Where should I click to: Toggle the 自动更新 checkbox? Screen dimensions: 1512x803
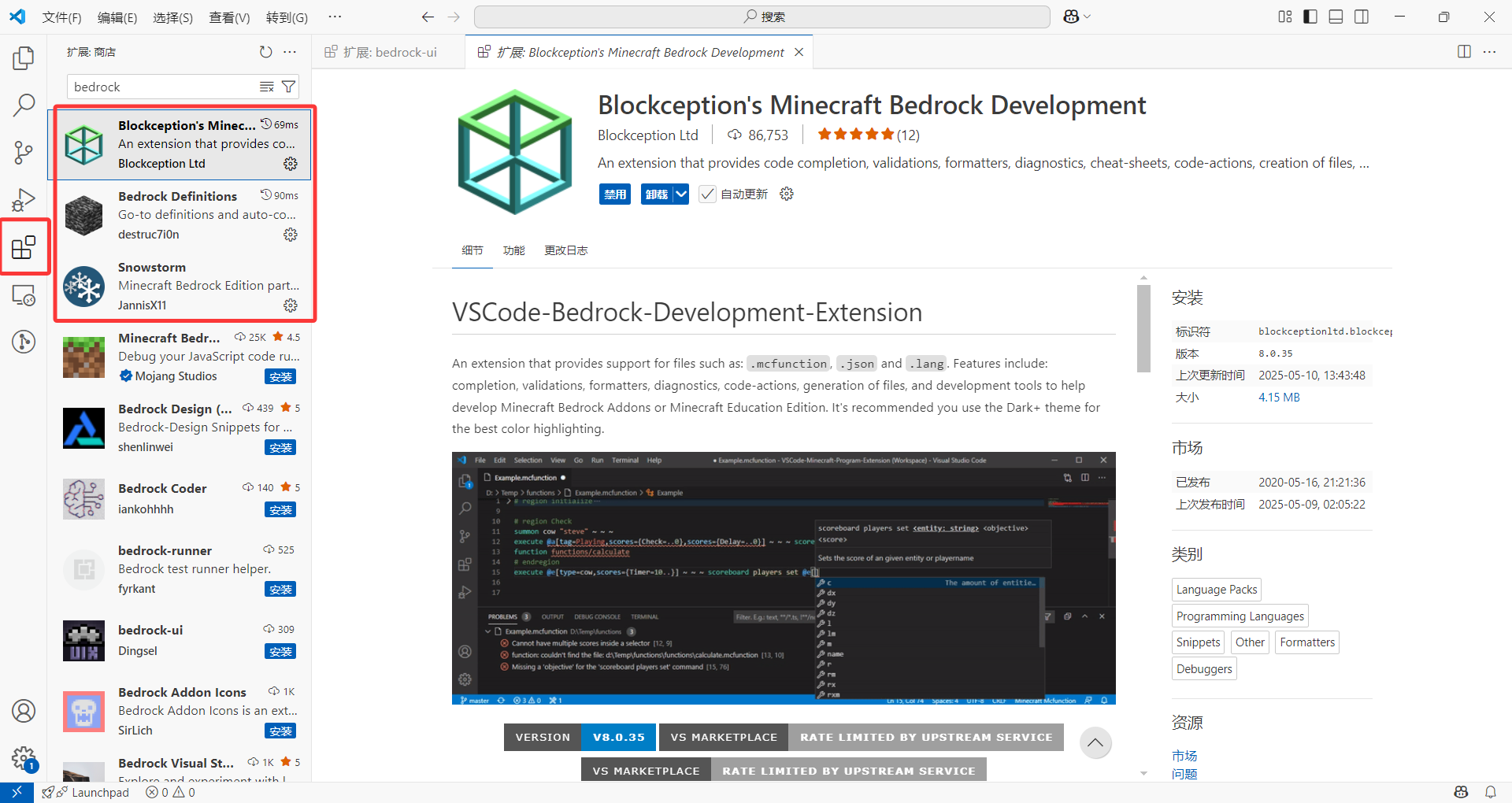(707, 194)
